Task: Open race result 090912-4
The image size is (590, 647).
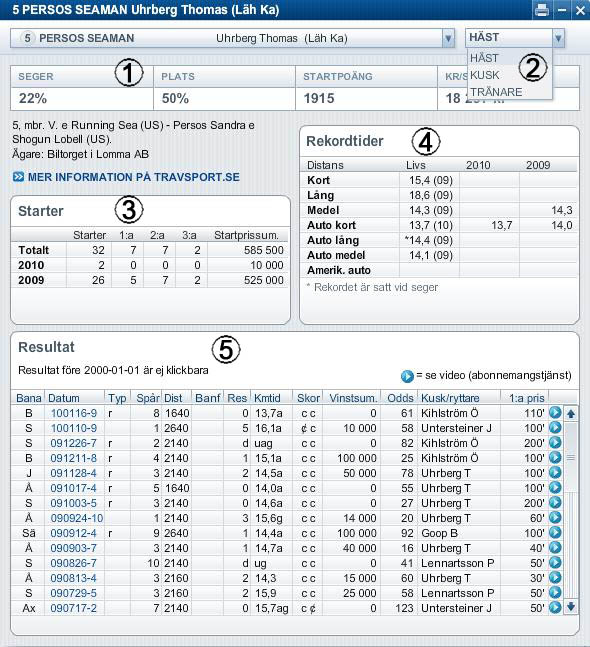Action: click(73, 533)
